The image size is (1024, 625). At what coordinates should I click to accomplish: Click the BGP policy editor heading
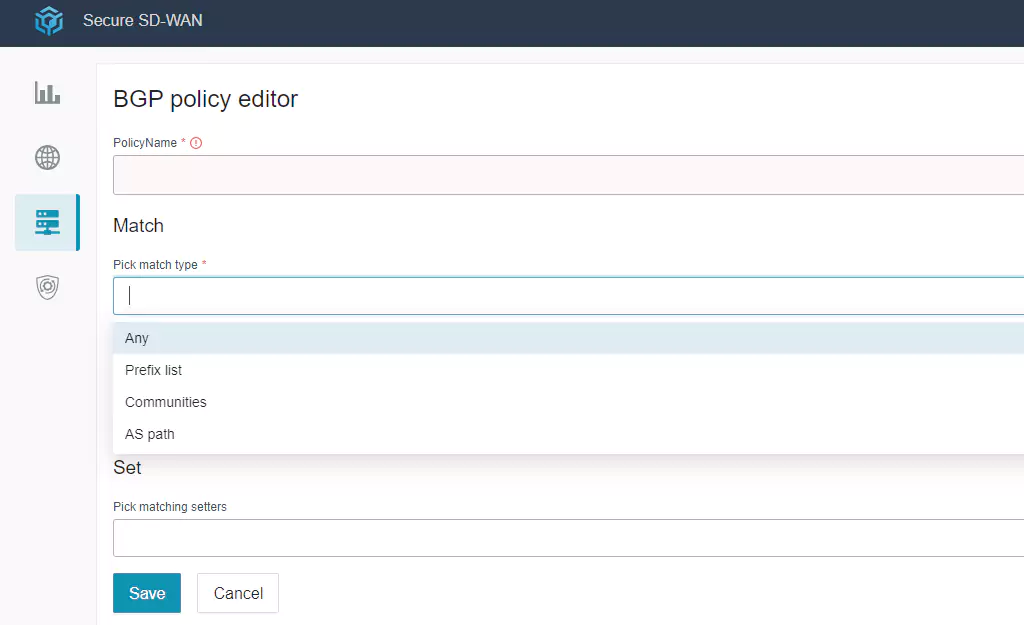(205, 99)
